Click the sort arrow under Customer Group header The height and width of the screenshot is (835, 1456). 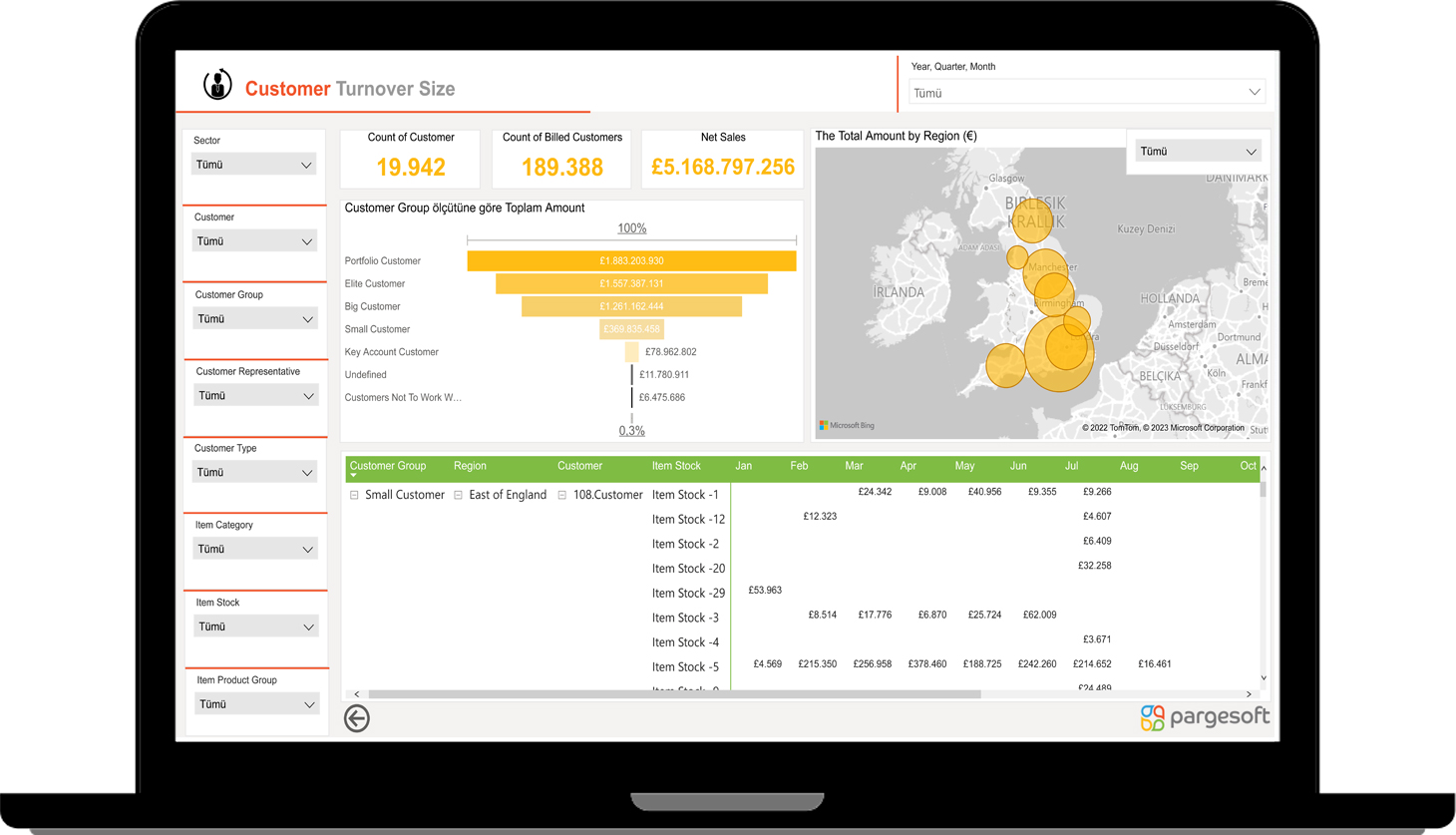point(353,476)
